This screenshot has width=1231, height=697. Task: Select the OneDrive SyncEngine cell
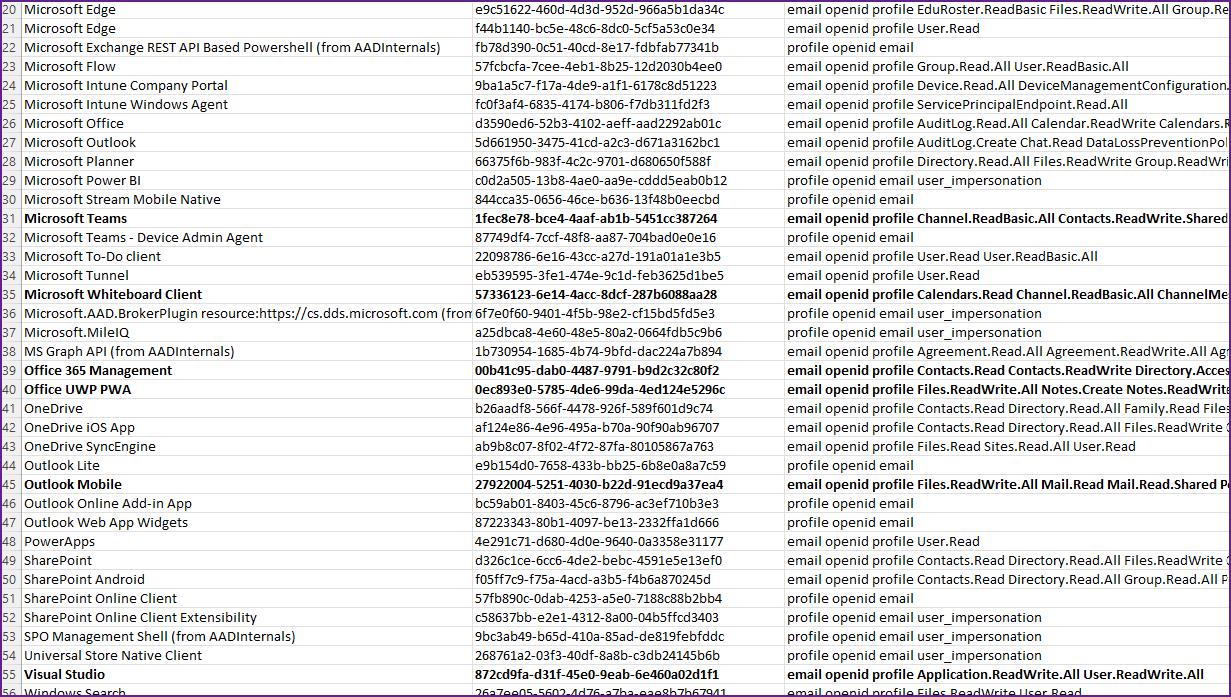(247, 447)
